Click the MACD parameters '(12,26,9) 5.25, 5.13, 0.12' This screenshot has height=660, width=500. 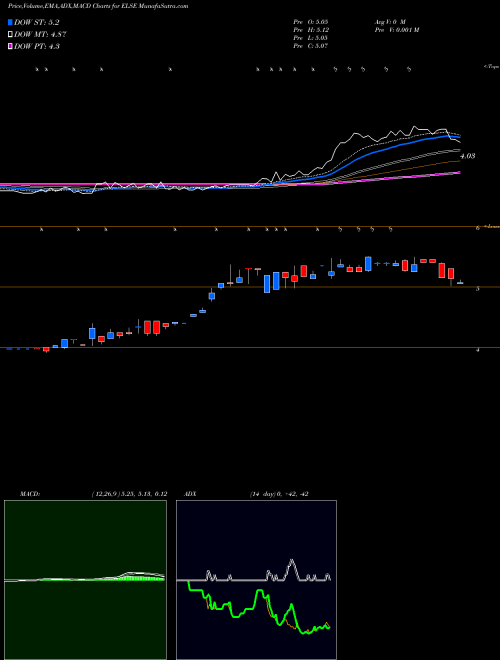[x=129, y=494]
